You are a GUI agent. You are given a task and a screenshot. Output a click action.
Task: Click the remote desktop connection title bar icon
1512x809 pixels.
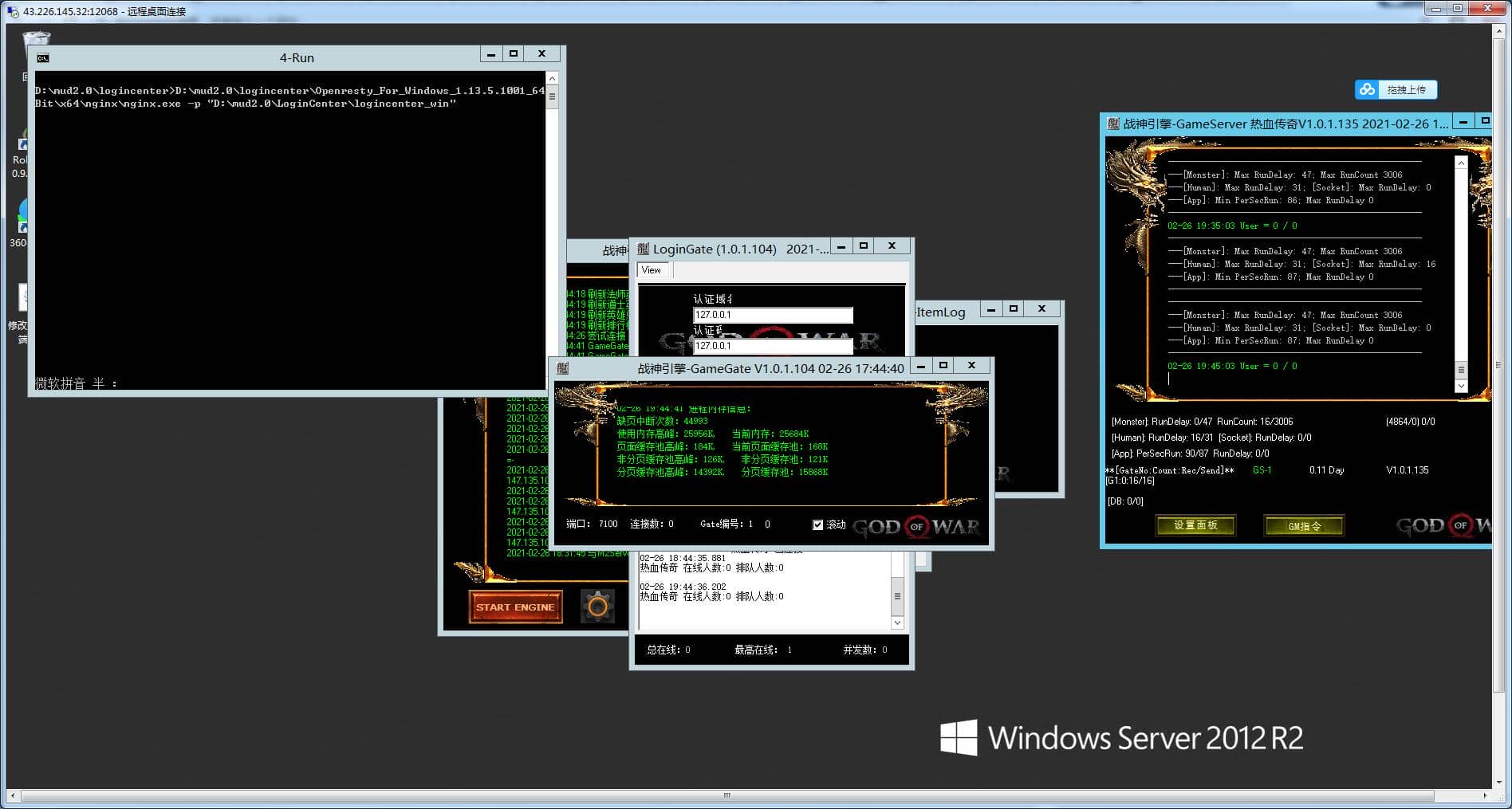pos(13,11)
